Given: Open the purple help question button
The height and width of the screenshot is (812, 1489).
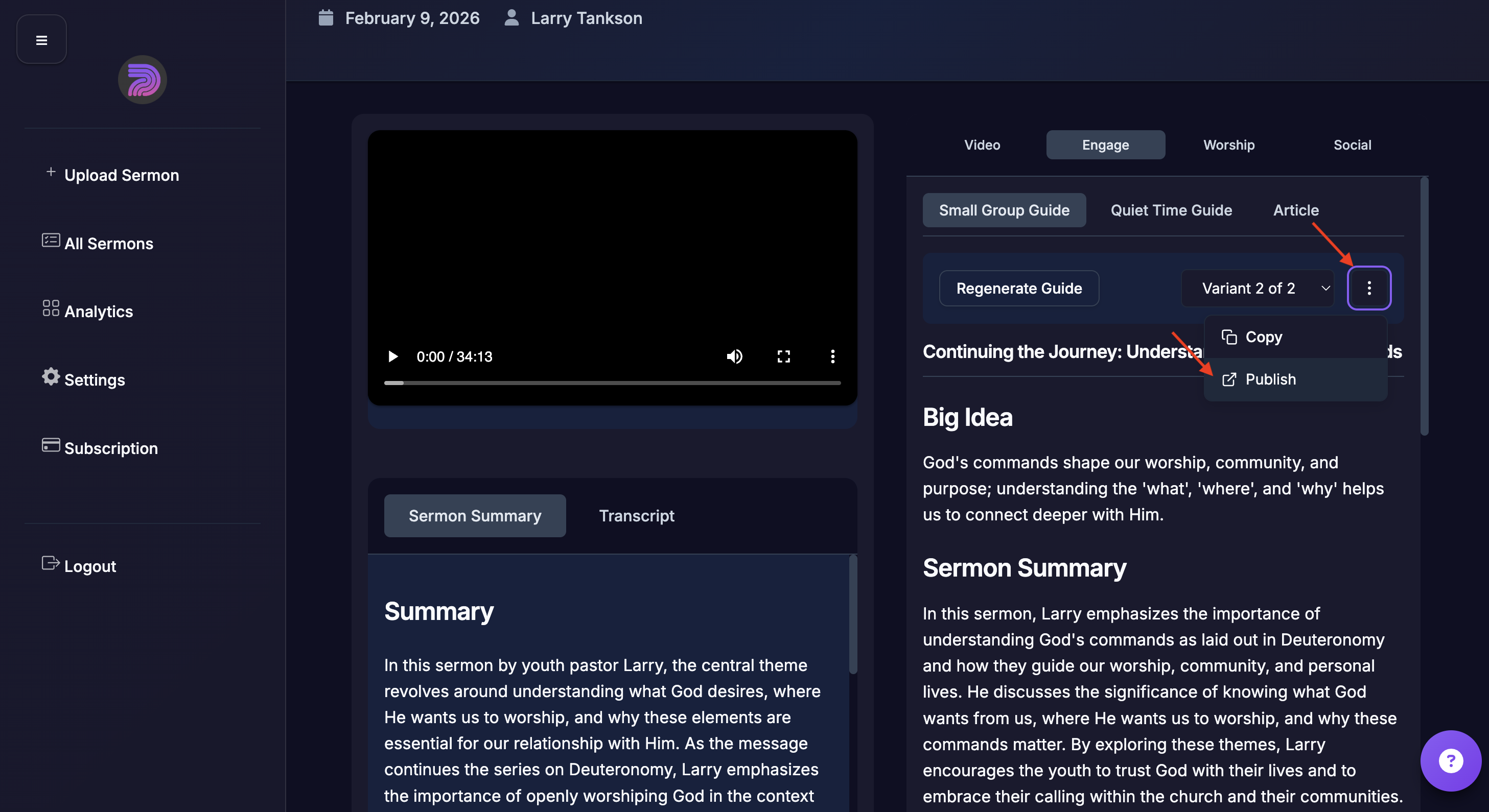Looking at the screenshot, I should 1450,760.
